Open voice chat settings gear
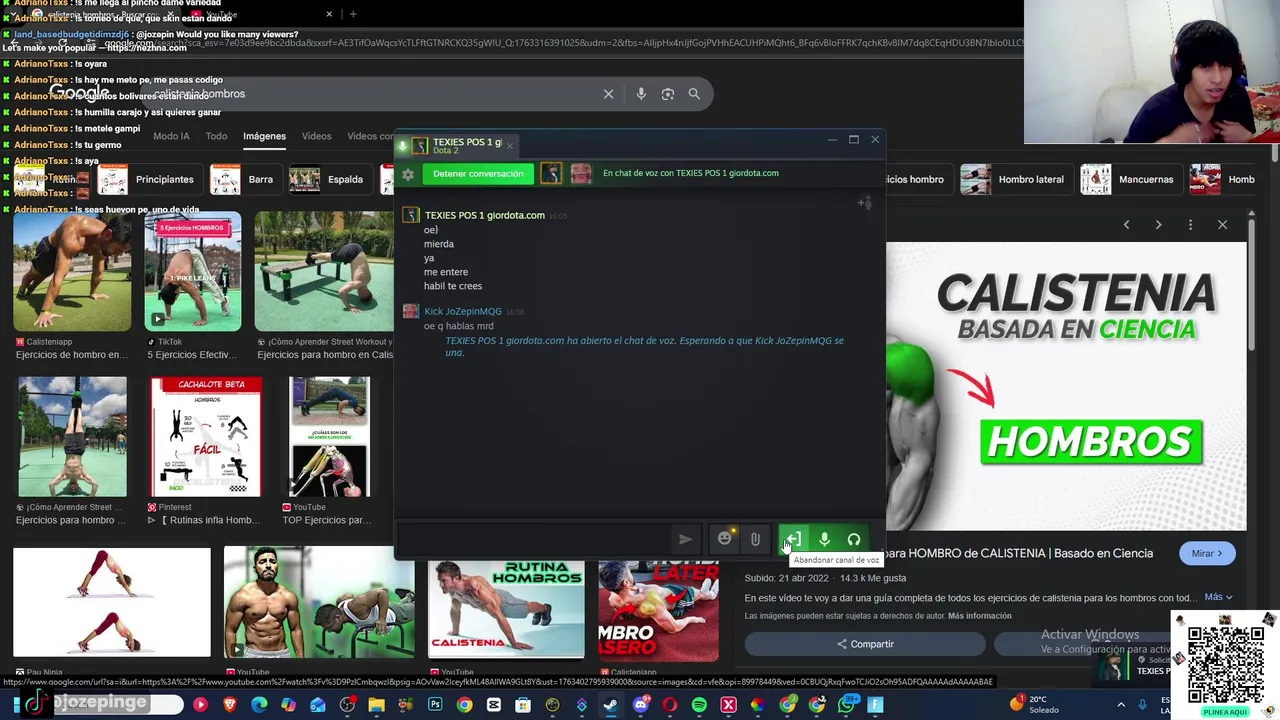1280x720 pixels. 407,174
